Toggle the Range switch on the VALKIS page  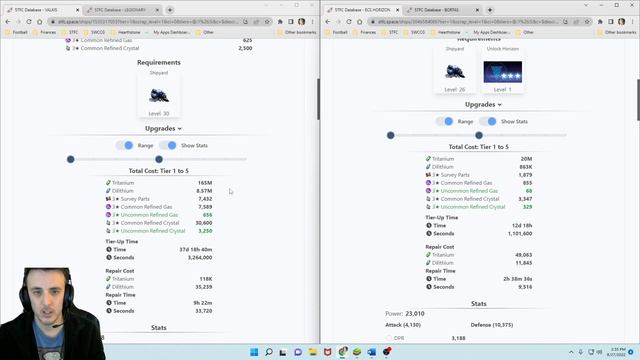click(x=124, y=145)
